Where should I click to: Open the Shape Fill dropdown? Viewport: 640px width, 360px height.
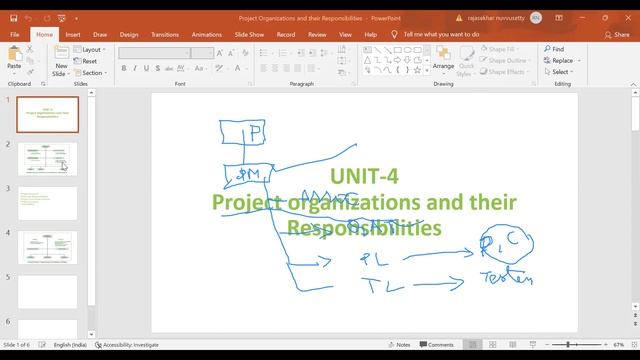pyautogui.click(x=500, y=49)
